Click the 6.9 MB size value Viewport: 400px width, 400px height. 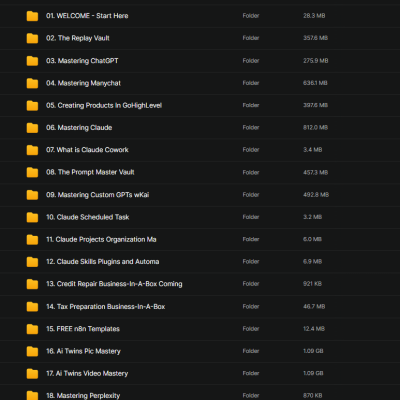click(x=312, y=262)
